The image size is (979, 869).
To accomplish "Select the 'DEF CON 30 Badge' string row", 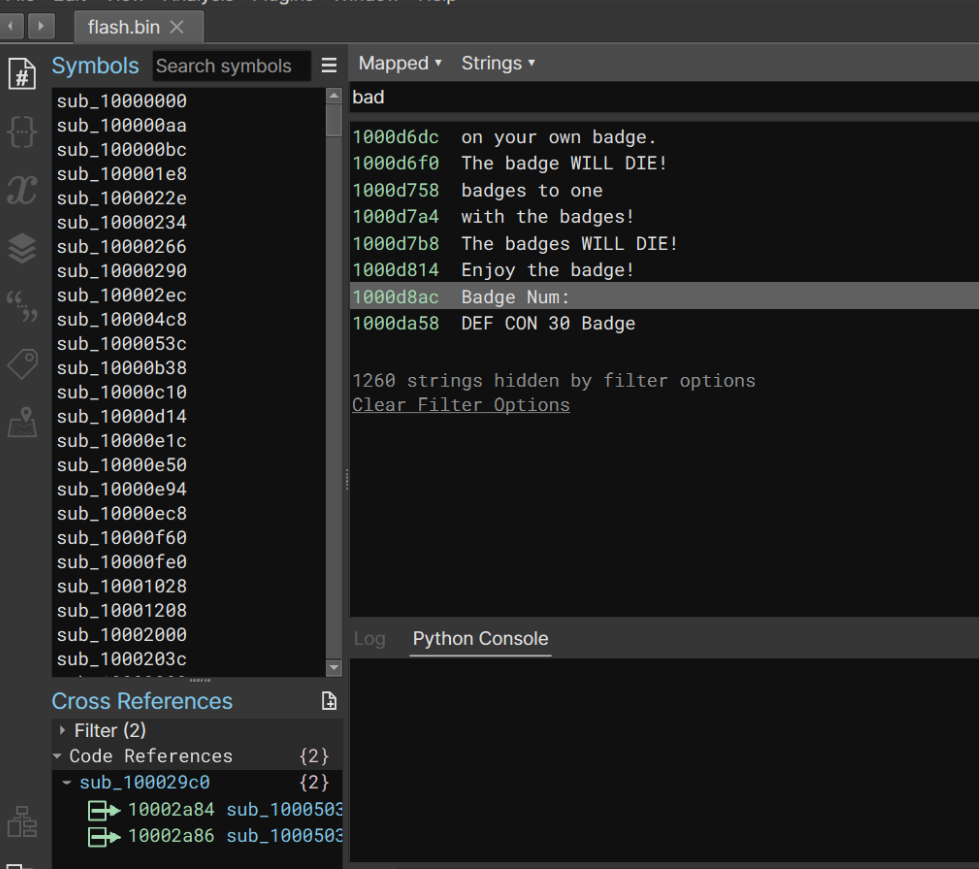I will coord(548,323).
